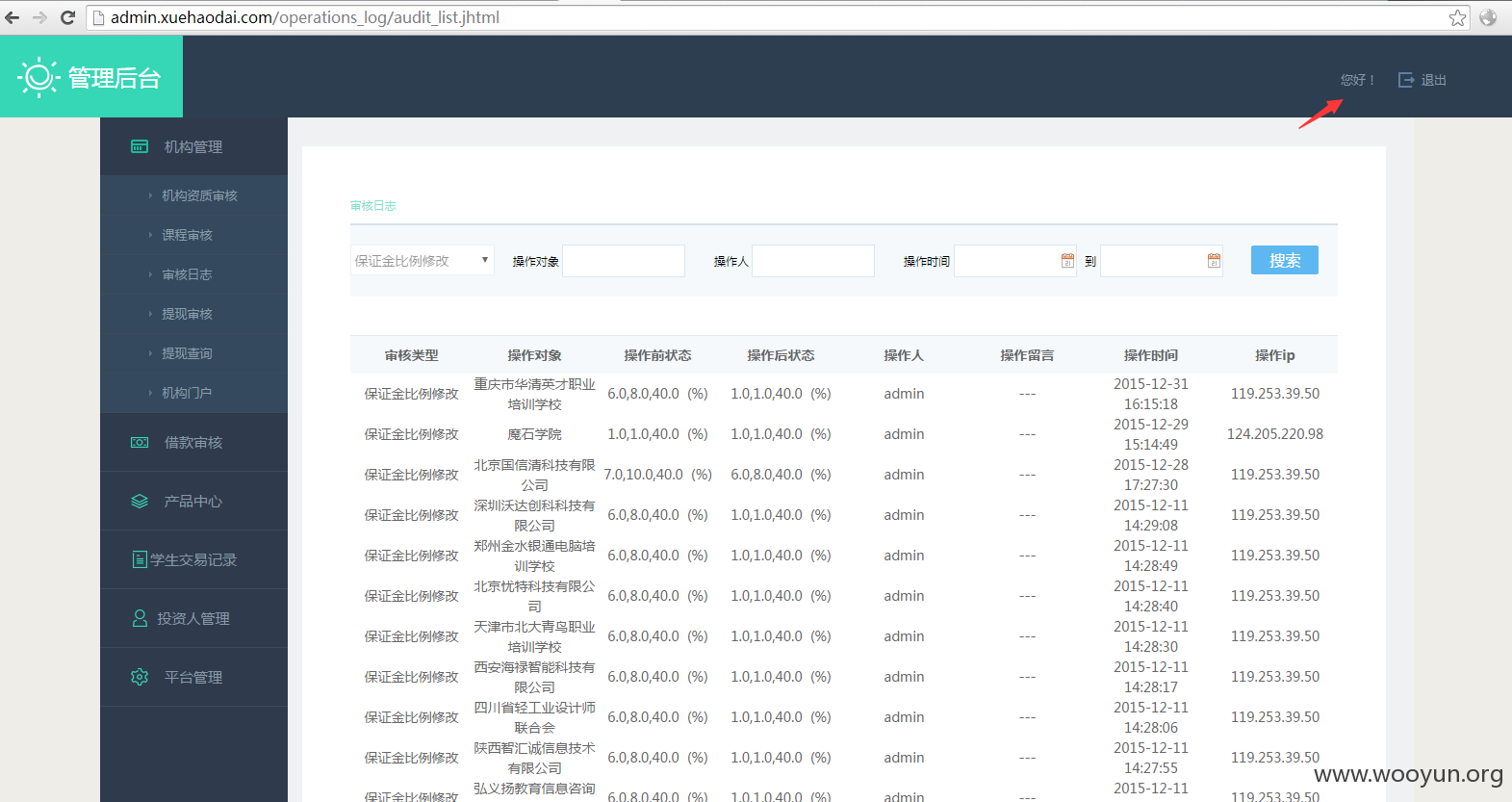The width and height of the screenshot is (1512, 802).
Task: Click the 深圳沃达创科科技有限公司 cell
Action: pyautogui.click(x=535, y=515)
